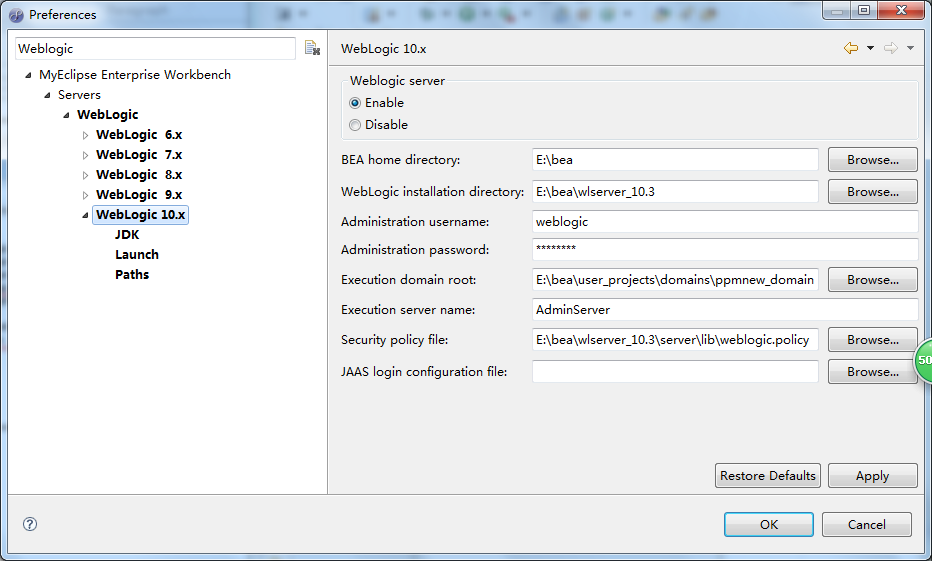This screenshot has width=932, height=561.
Task: Click the Preferences window title icon
Action: (x=16, y=15)
